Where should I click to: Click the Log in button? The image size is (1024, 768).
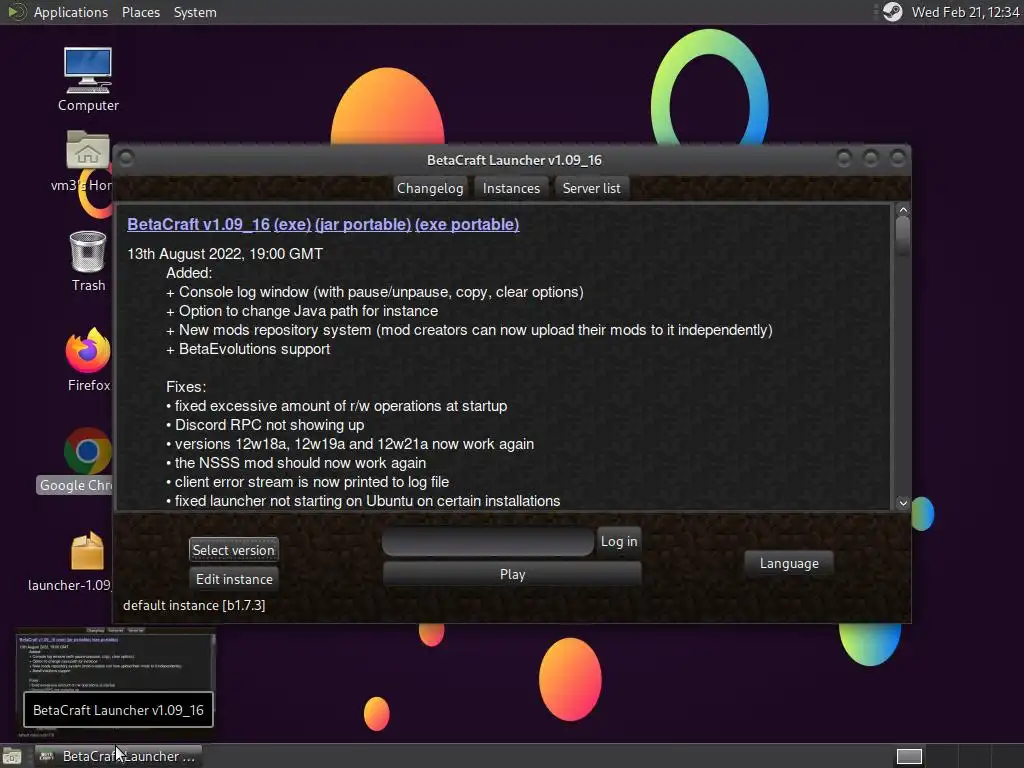click(619, 541)
